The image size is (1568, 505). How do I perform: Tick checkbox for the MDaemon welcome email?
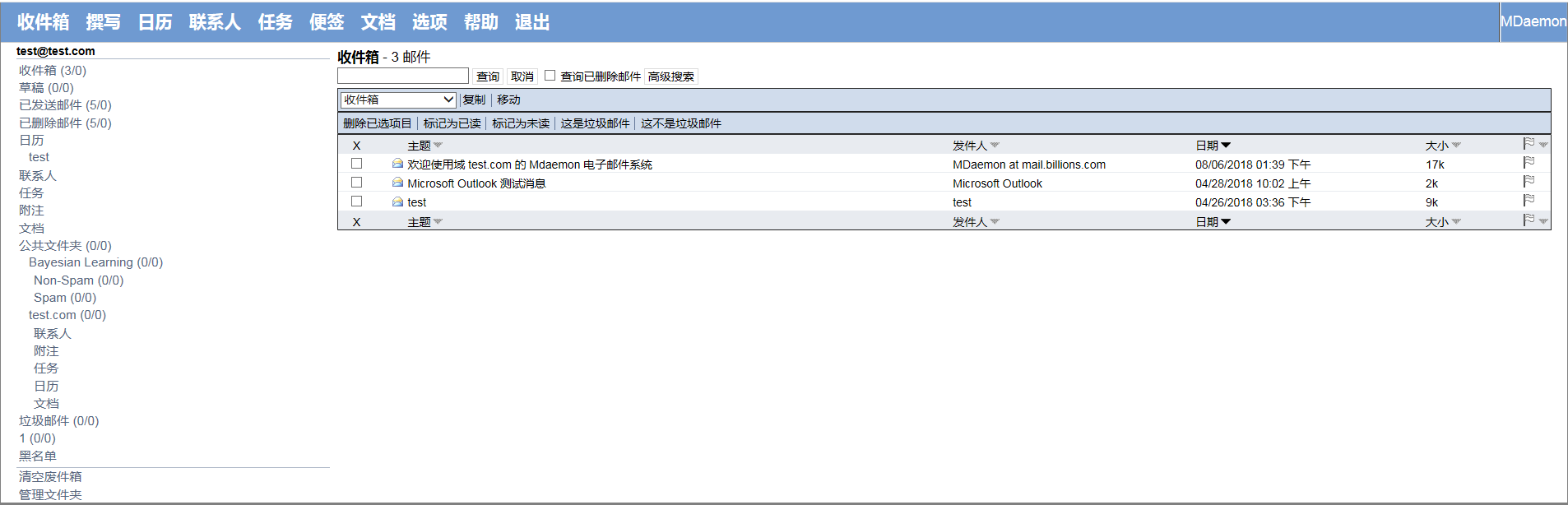[x=357, y=164]
